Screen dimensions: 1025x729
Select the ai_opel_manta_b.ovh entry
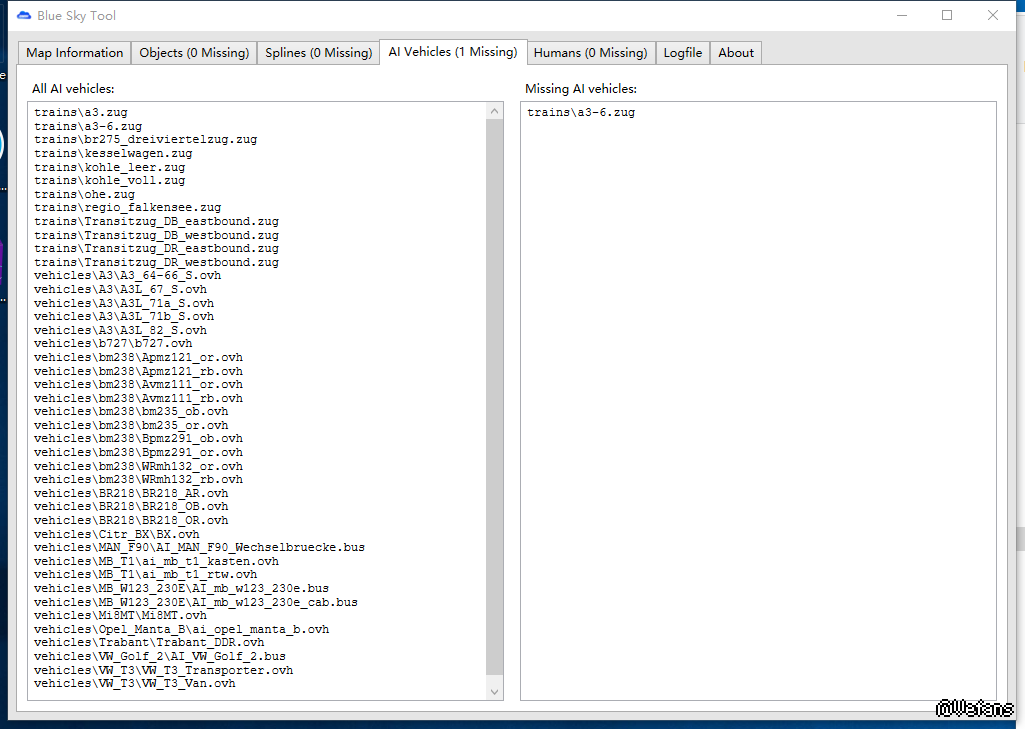(182, 630)
